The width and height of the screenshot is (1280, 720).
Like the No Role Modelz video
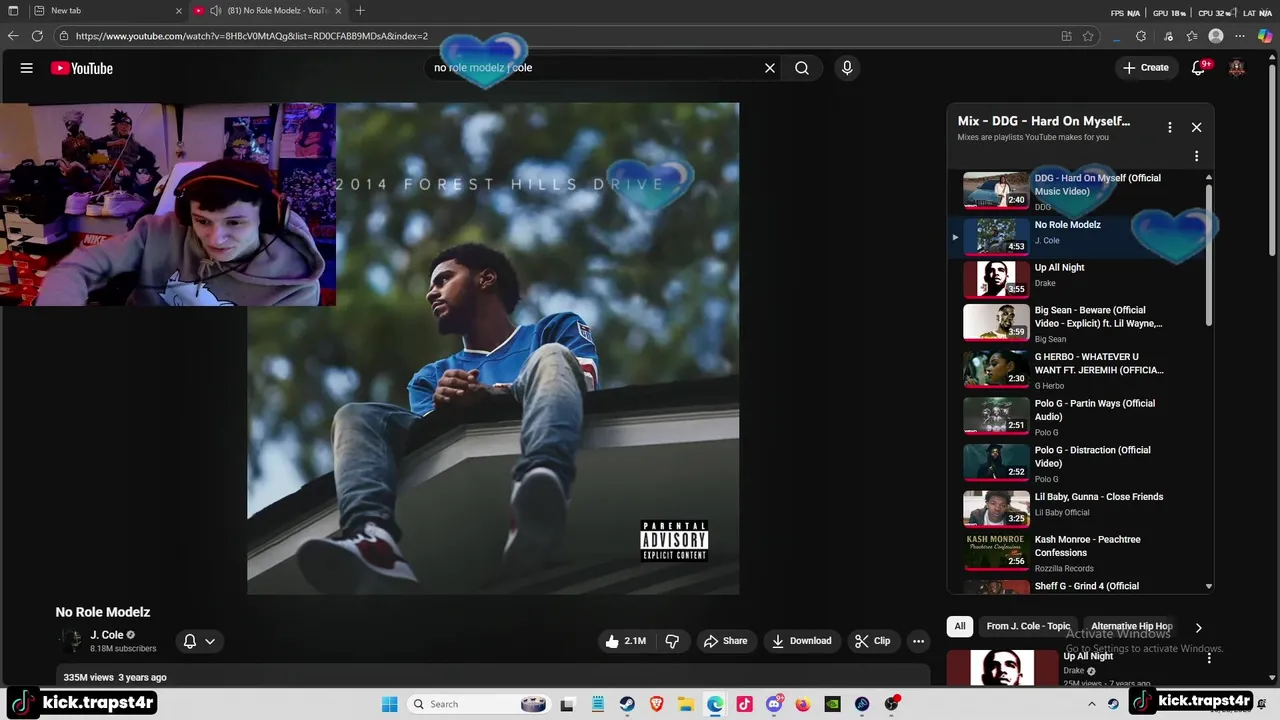(x=626, y=641)
